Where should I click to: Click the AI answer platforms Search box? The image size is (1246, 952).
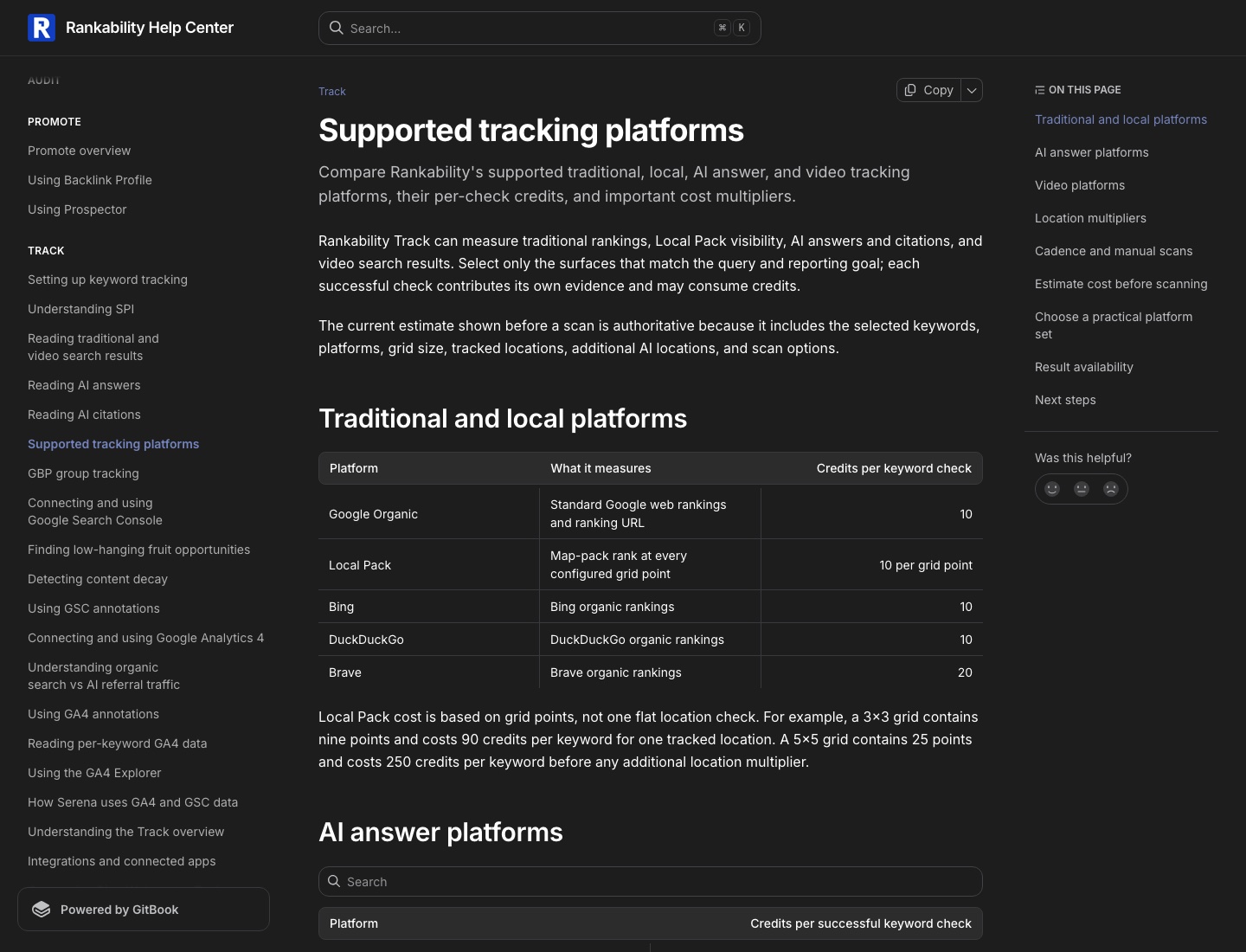click(x=651, y=881)
